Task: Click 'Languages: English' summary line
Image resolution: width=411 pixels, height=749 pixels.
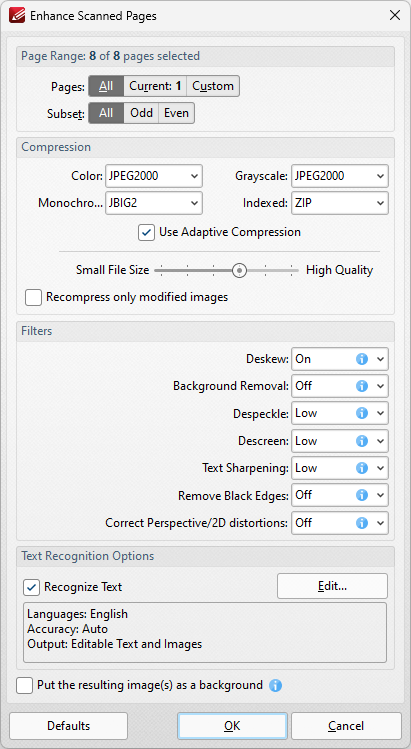Action: pyautogui.click(x=77, y=614)
